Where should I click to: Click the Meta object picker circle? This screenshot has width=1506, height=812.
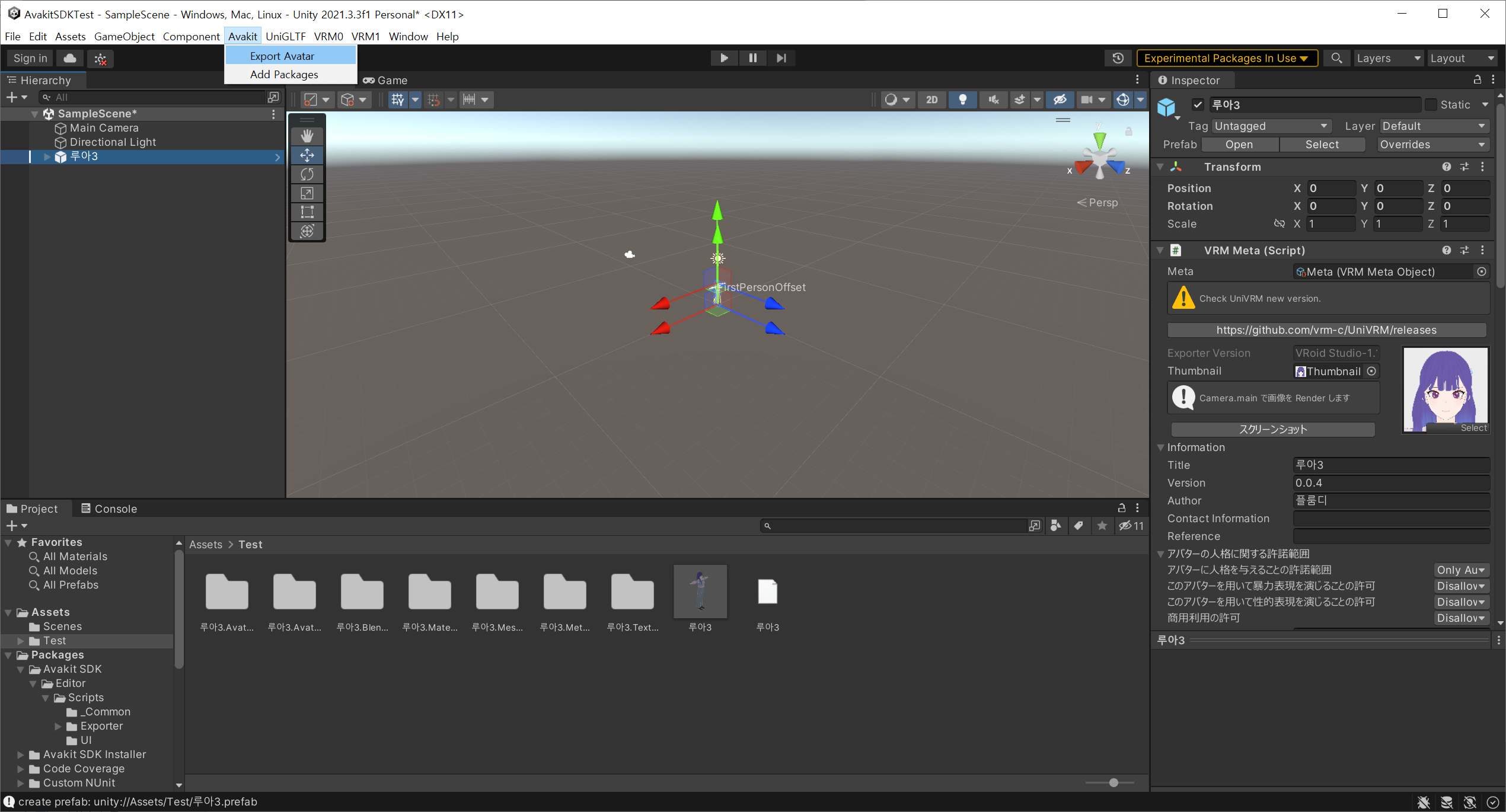[x=1481, y=271]
